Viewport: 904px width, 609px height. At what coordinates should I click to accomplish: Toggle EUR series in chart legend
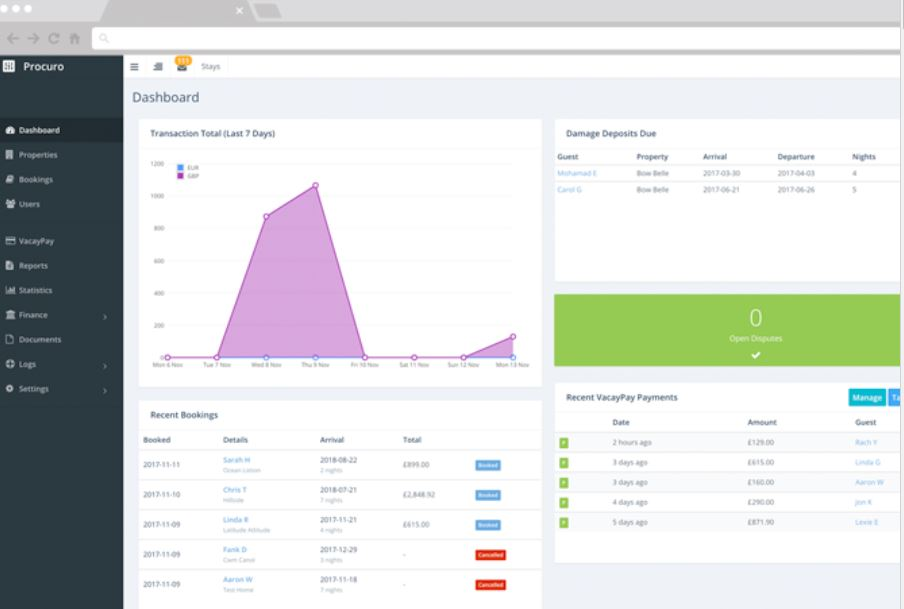pyautogui.click(x=188, y=168)
